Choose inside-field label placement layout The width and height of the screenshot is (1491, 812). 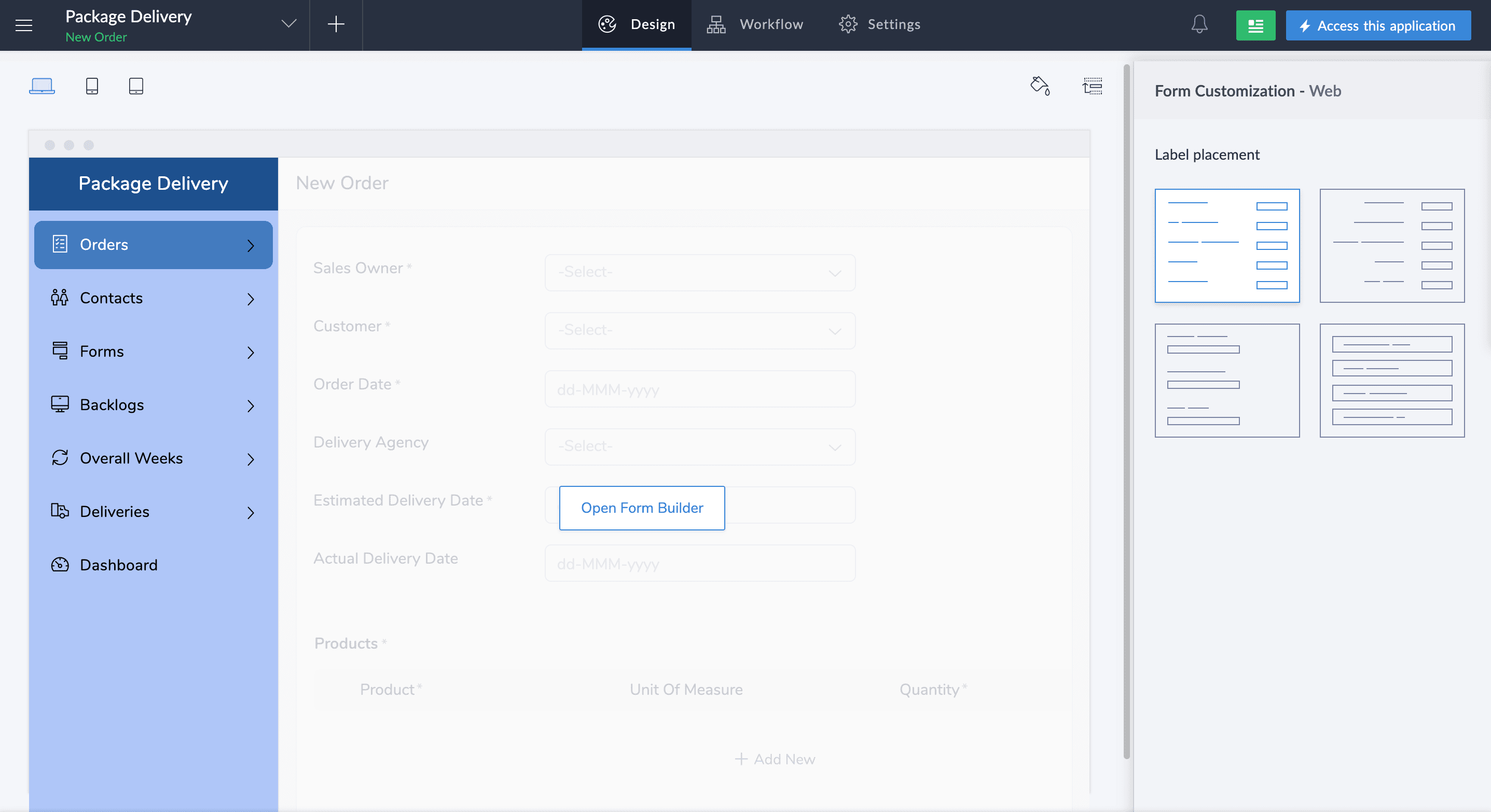[x=1391, y=380]
